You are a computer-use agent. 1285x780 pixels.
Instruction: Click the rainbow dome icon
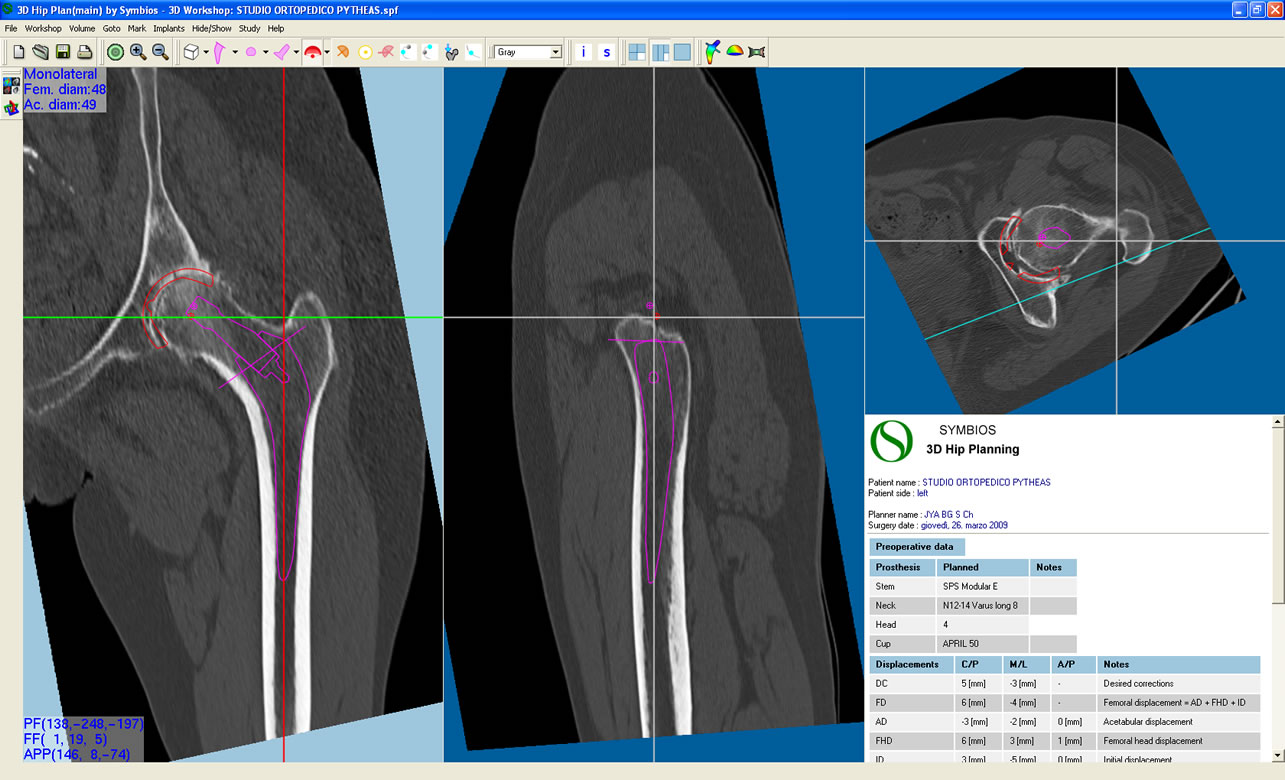[x=734, y=52]
